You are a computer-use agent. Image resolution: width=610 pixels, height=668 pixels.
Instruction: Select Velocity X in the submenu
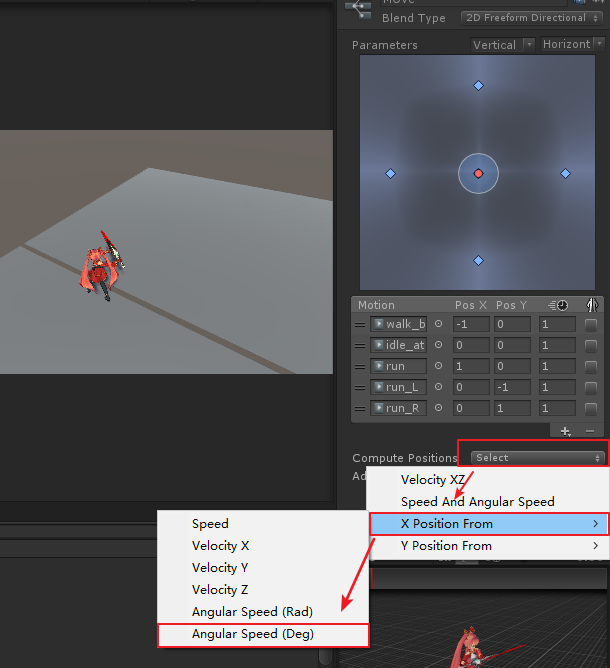(x=263, y=546)
